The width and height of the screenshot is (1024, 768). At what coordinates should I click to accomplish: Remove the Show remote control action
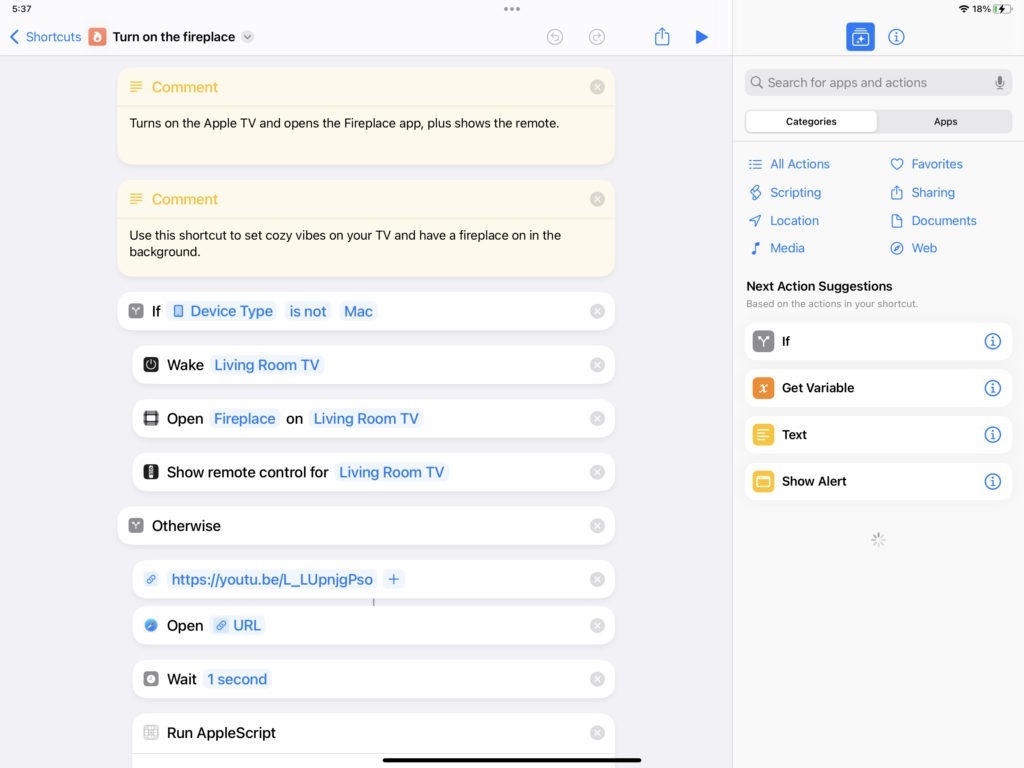coord(597,472)
